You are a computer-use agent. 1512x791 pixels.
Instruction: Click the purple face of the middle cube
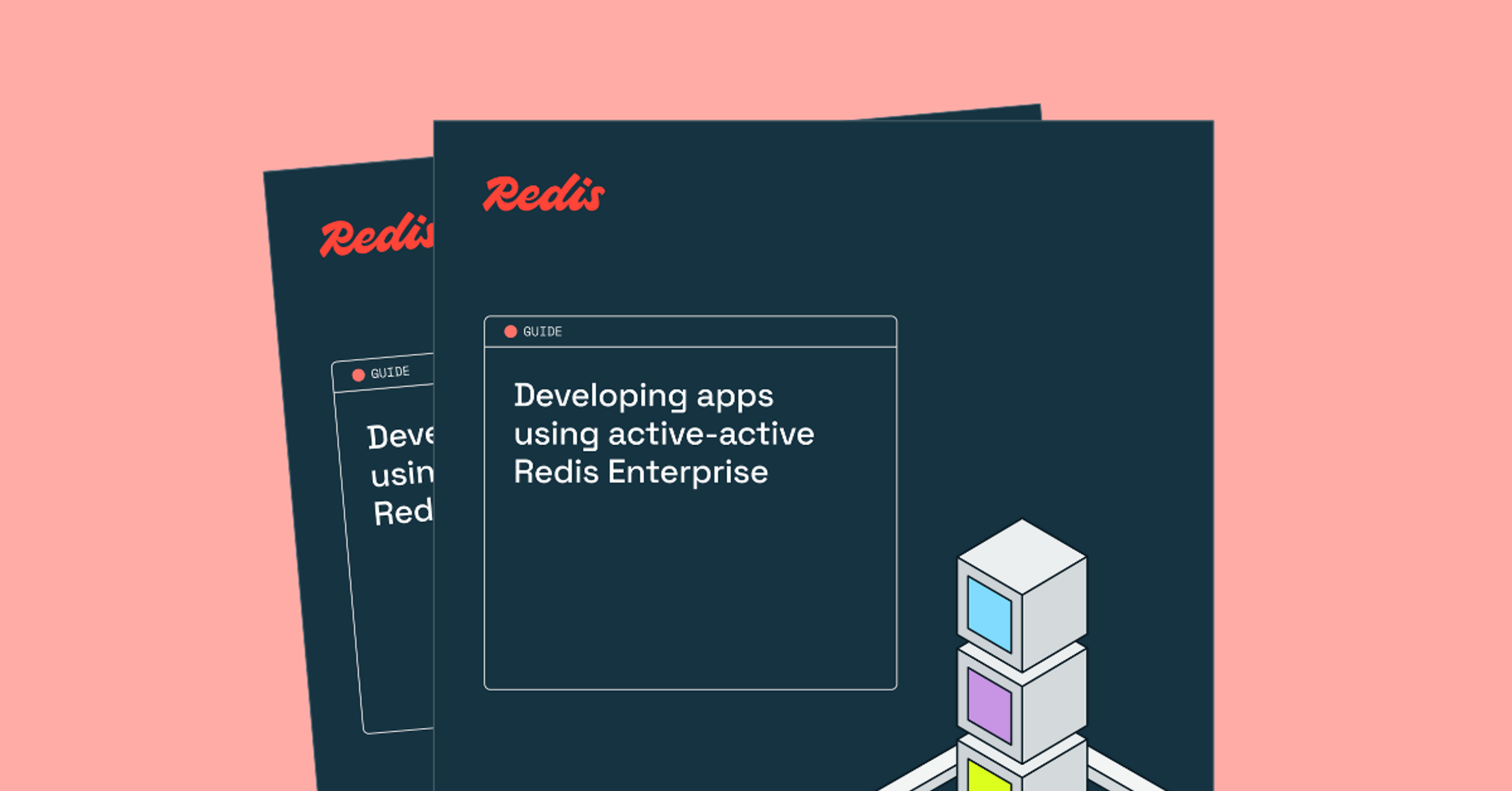989,706
